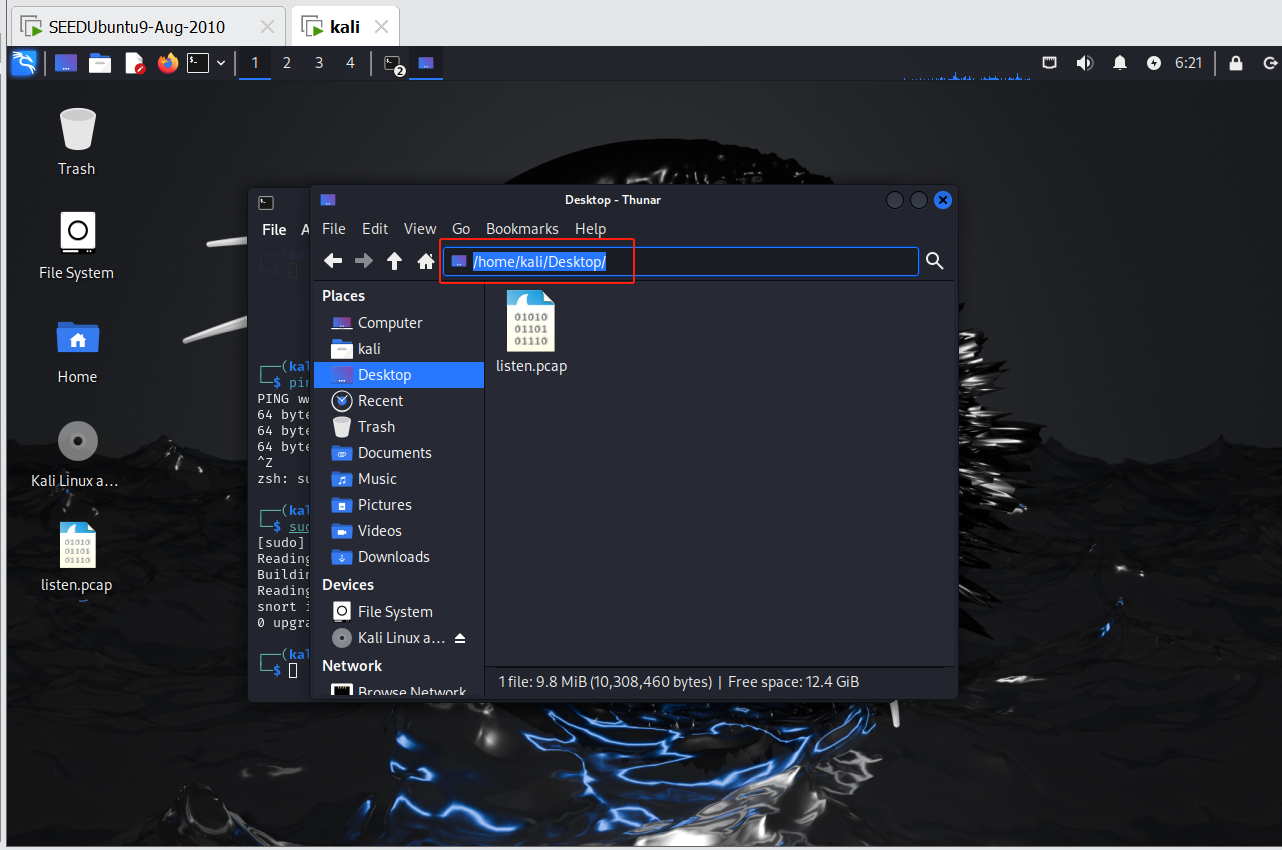Click the log out icon
Image resolution: width=1282 pixels, height=850 pixels.
[x=1270, y=63]
